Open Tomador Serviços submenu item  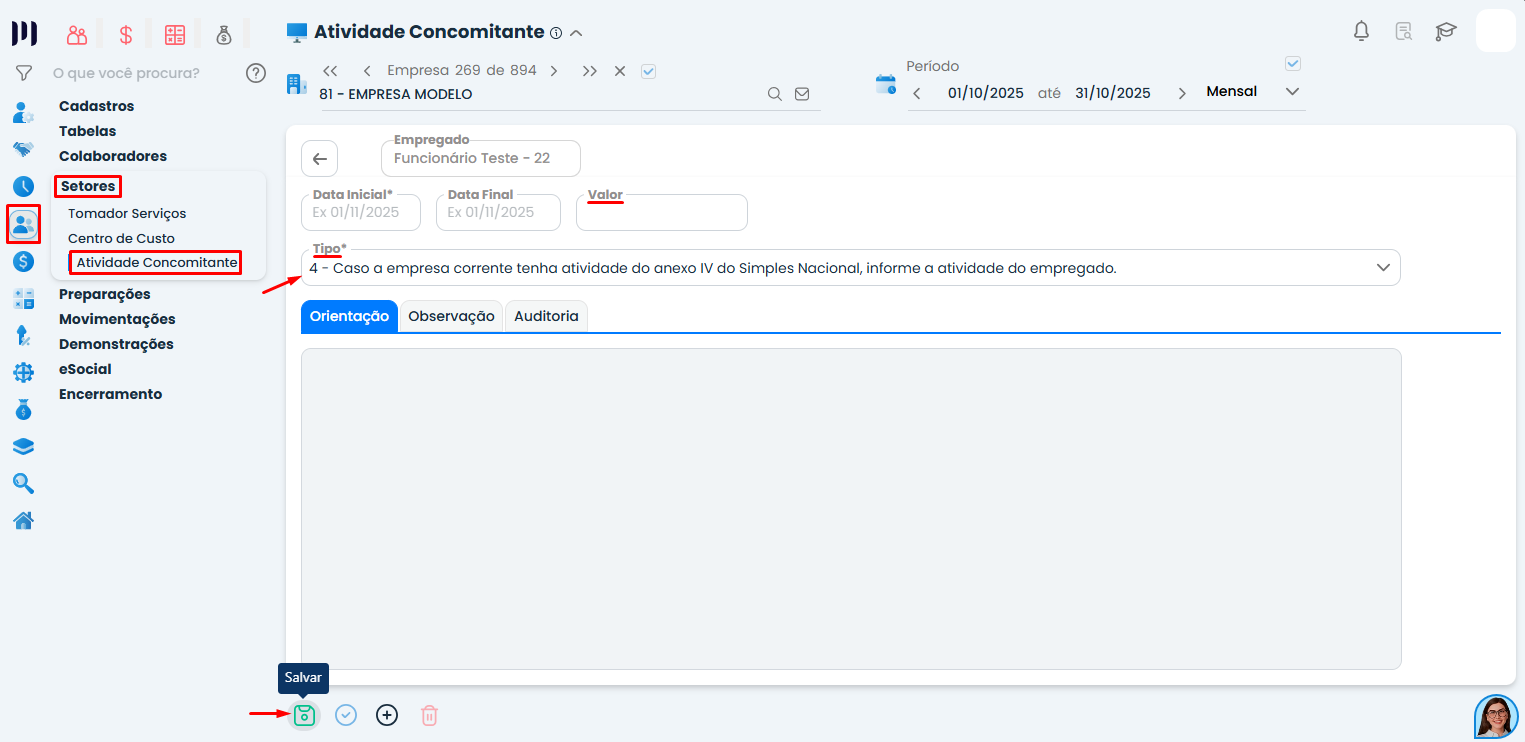(x=127, y=213)
